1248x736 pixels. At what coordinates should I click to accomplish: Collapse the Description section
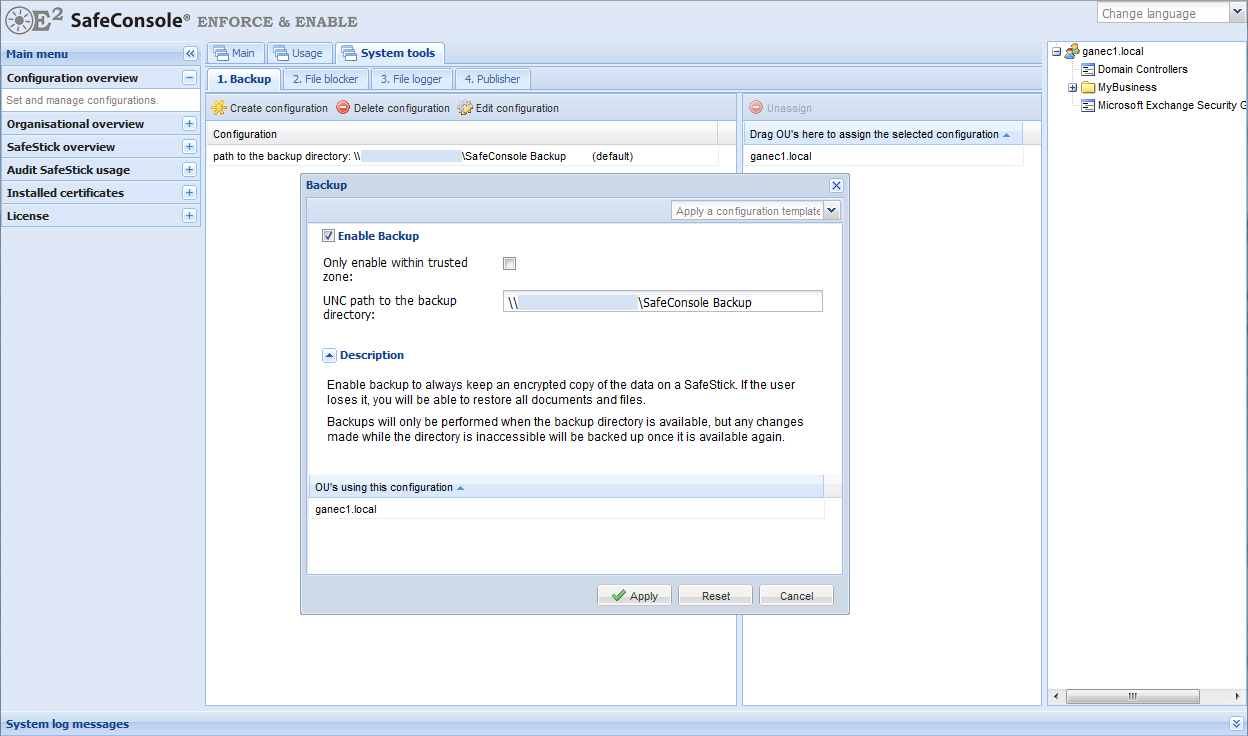click(329, 355)
